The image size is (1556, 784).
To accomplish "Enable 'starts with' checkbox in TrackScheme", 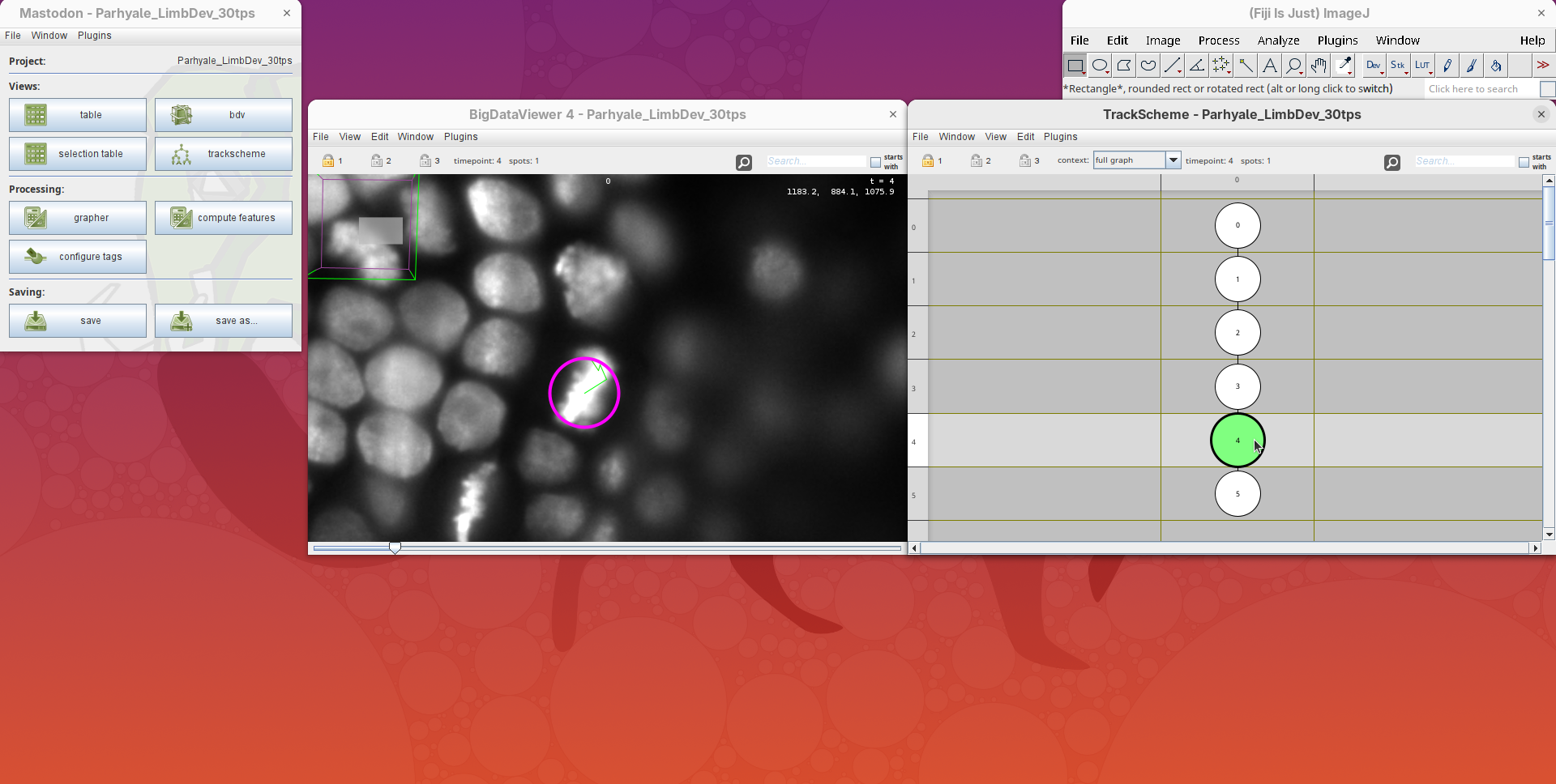I will [1524, 163].
